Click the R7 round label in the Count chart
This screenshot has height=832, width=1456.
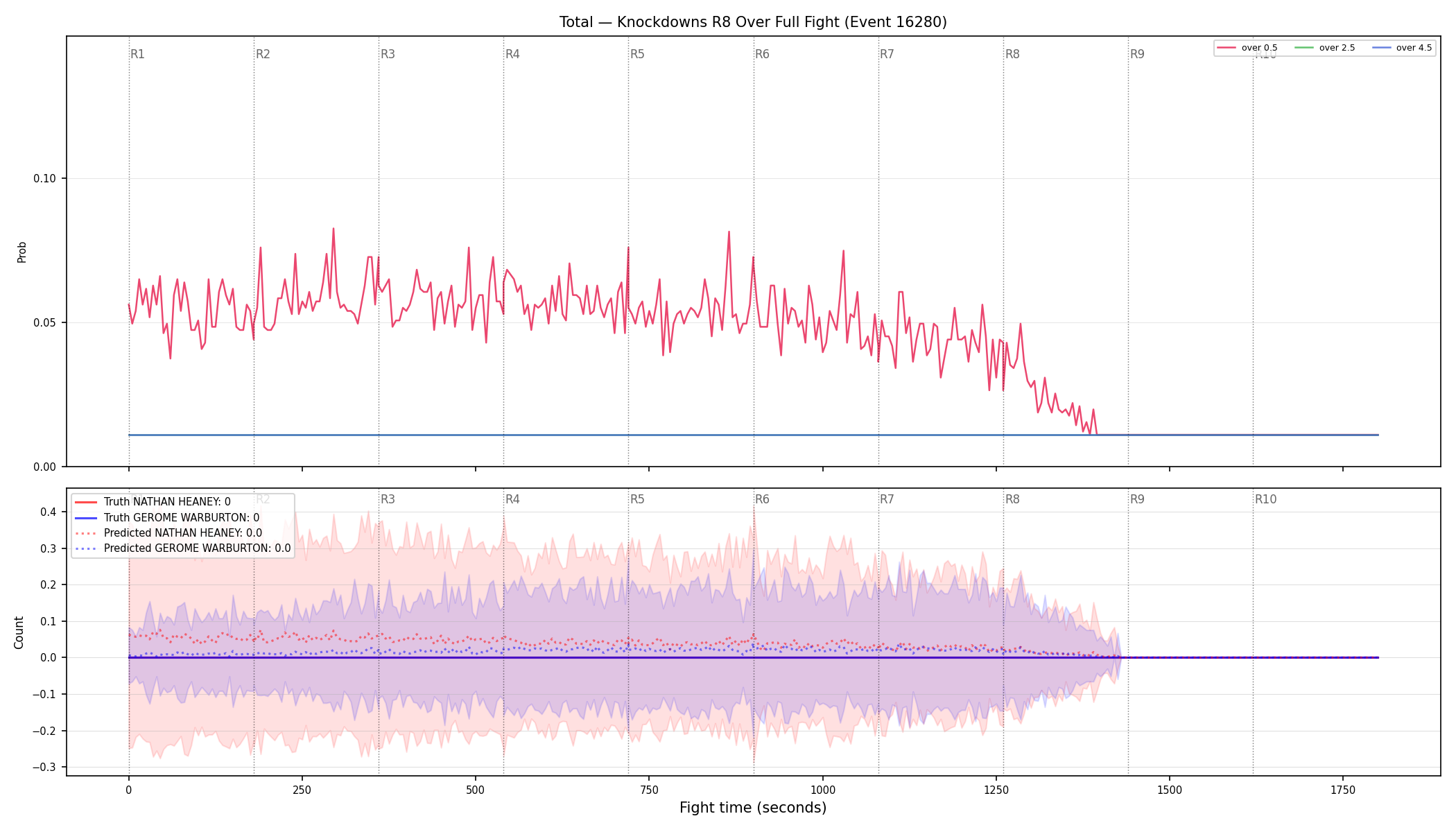(x=887, y=499)
